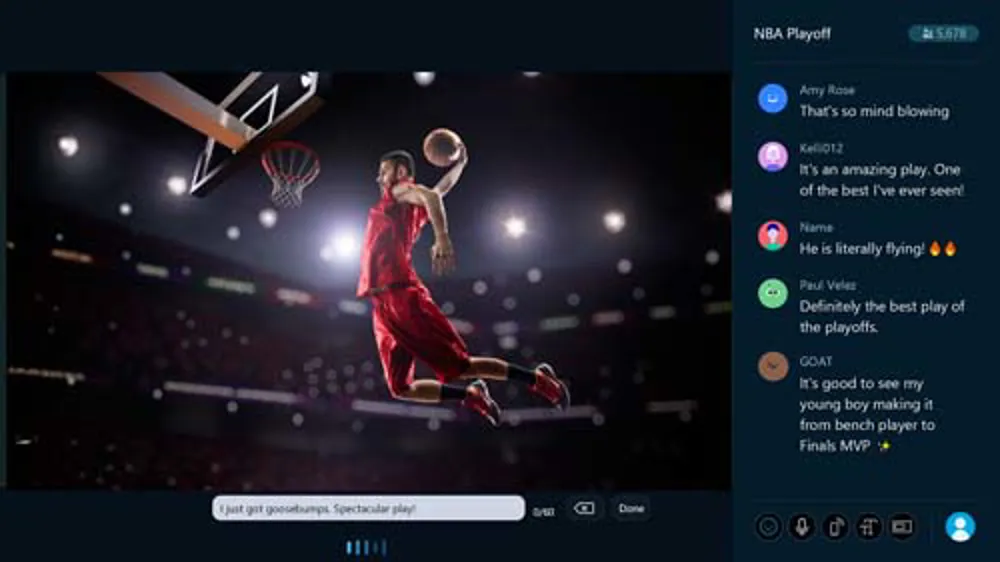Click the NBA Playoff chat title
The height and width of the screenshot is (562, 1000).
tap(792, 34)
